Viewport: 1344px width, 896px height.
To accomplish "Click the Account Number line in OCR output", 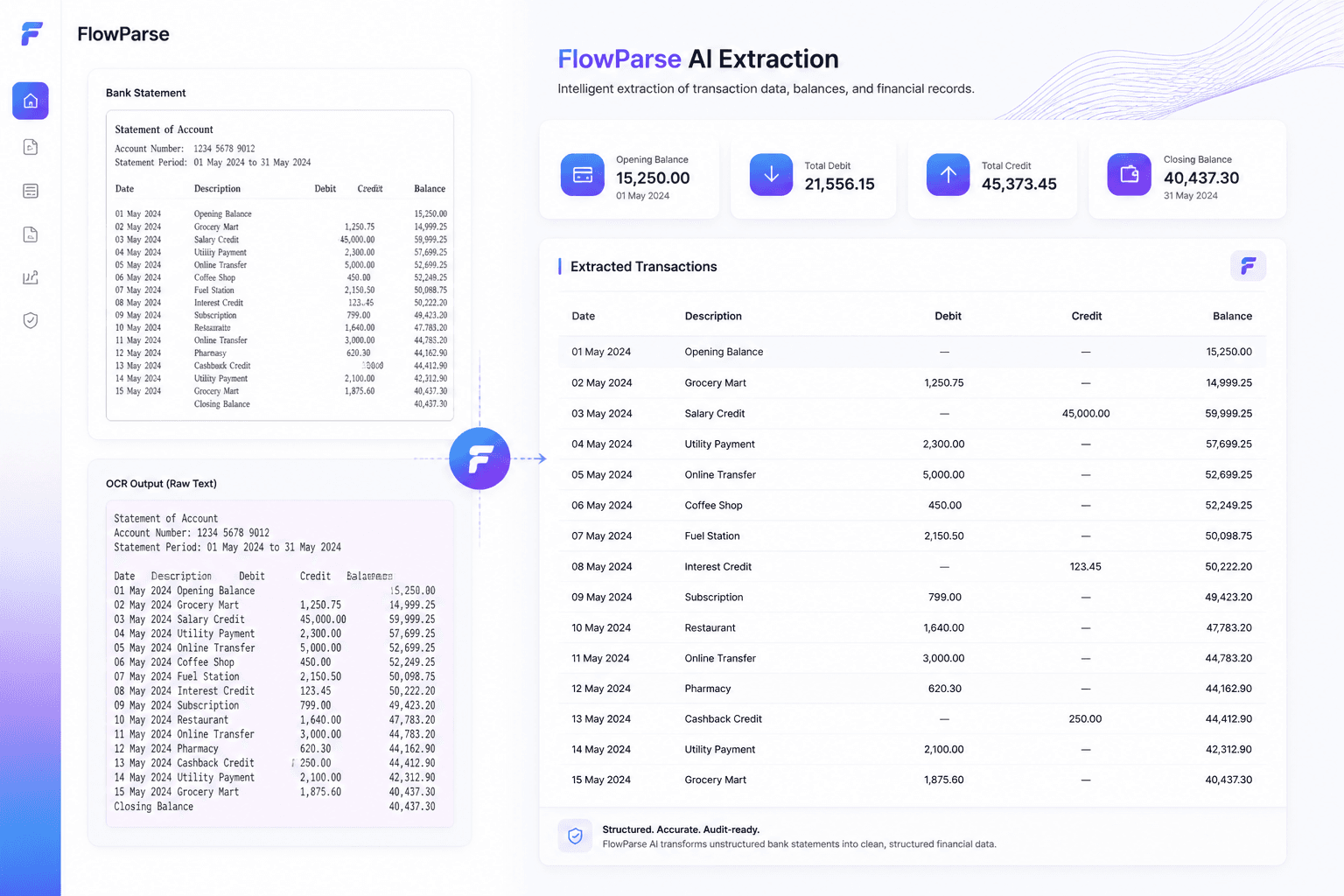I will [x=192, y=533].
